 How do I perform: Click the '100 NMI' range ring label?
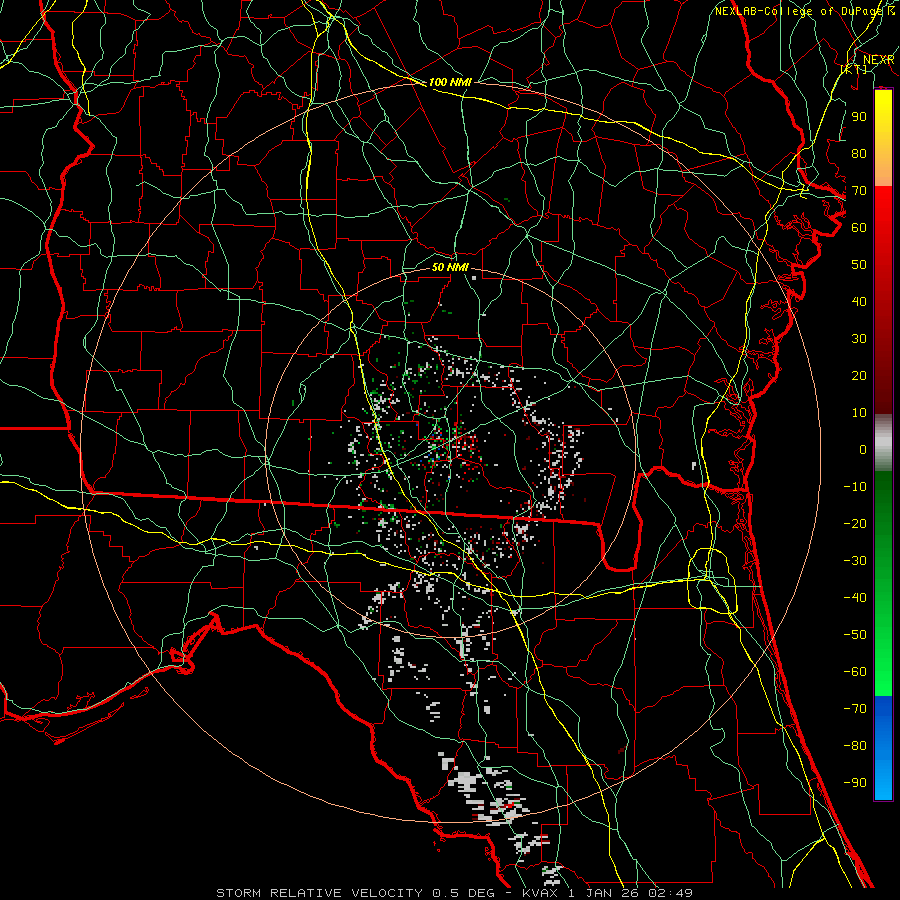point(450,82)
